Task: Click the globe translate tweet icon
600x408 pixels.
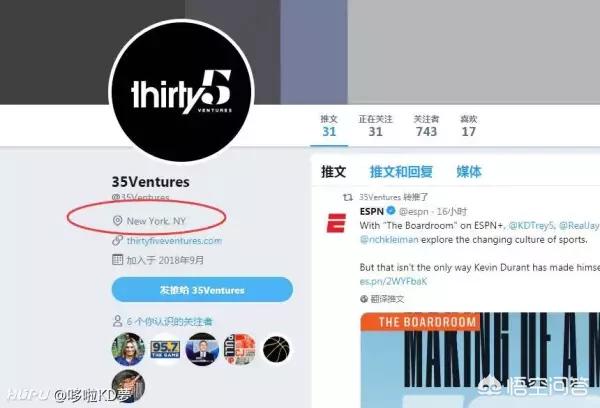Action: (364, 299)
